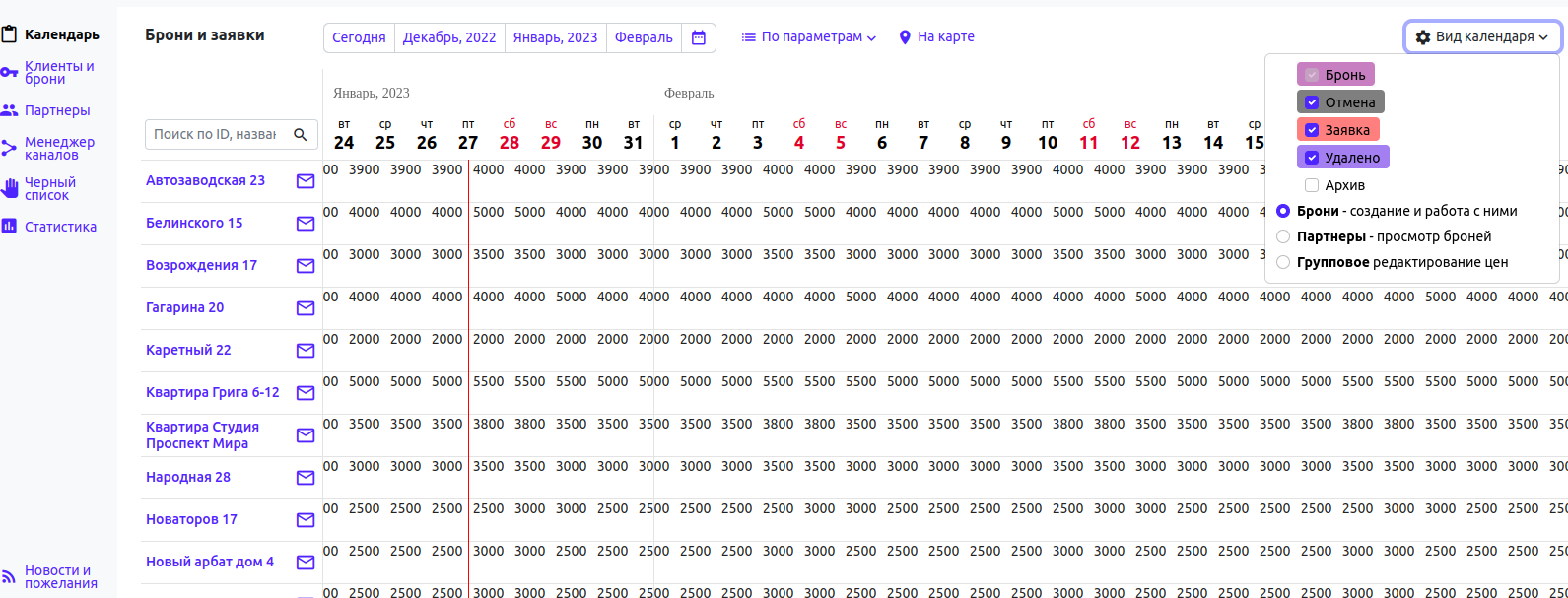Open the Автозаводская 23 property link
Screen dimensions: 1568x598
(205, 180)
